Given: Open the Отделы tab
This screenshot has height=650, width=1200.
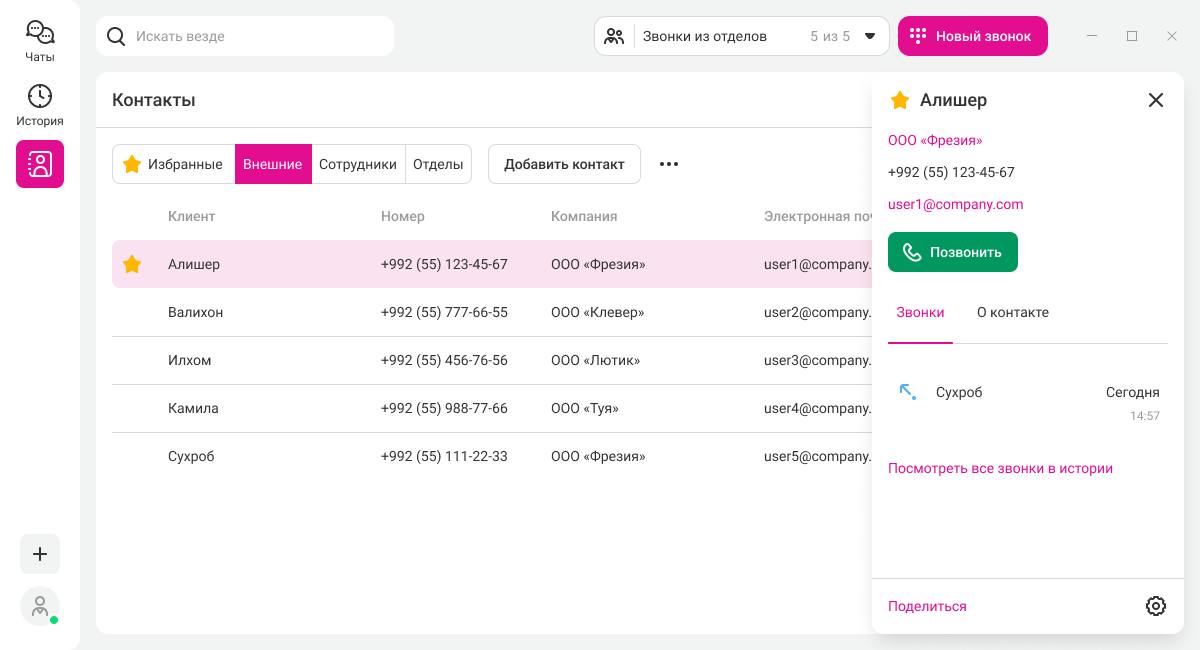Looking at the screenshot, I should 438,164.
